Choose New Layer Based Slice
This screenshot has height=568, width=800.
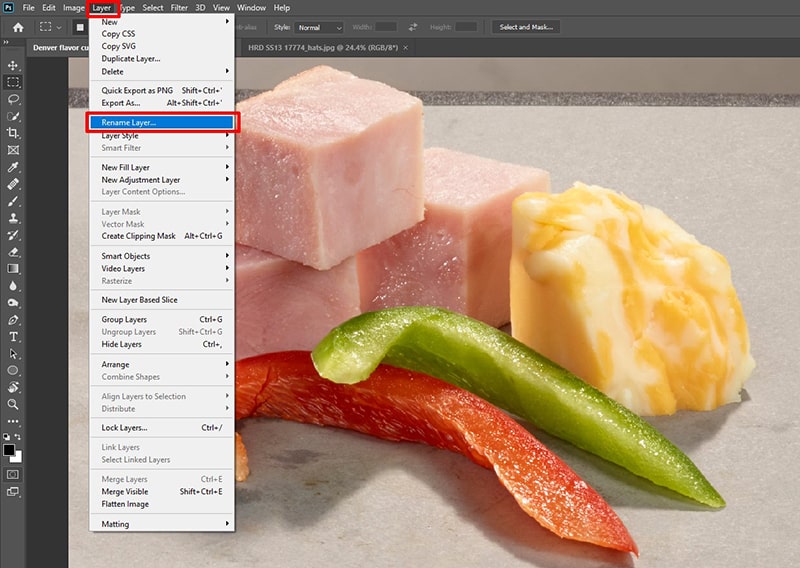click(x=162, y=300)
